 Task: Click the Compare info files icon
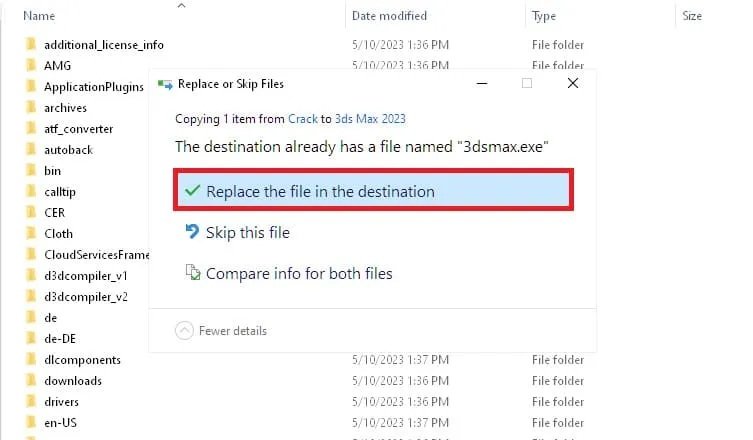click(193, 273)
